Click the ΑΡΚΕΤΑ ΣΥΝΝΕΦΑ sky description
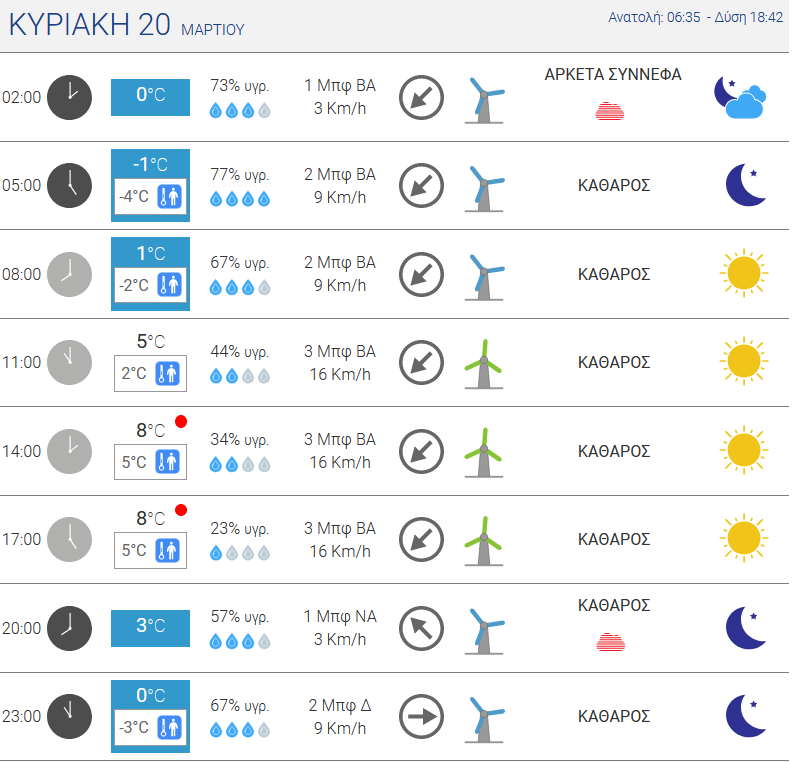Image resolution: width=794 pixels, height=762 pixels. pos(613,74)
